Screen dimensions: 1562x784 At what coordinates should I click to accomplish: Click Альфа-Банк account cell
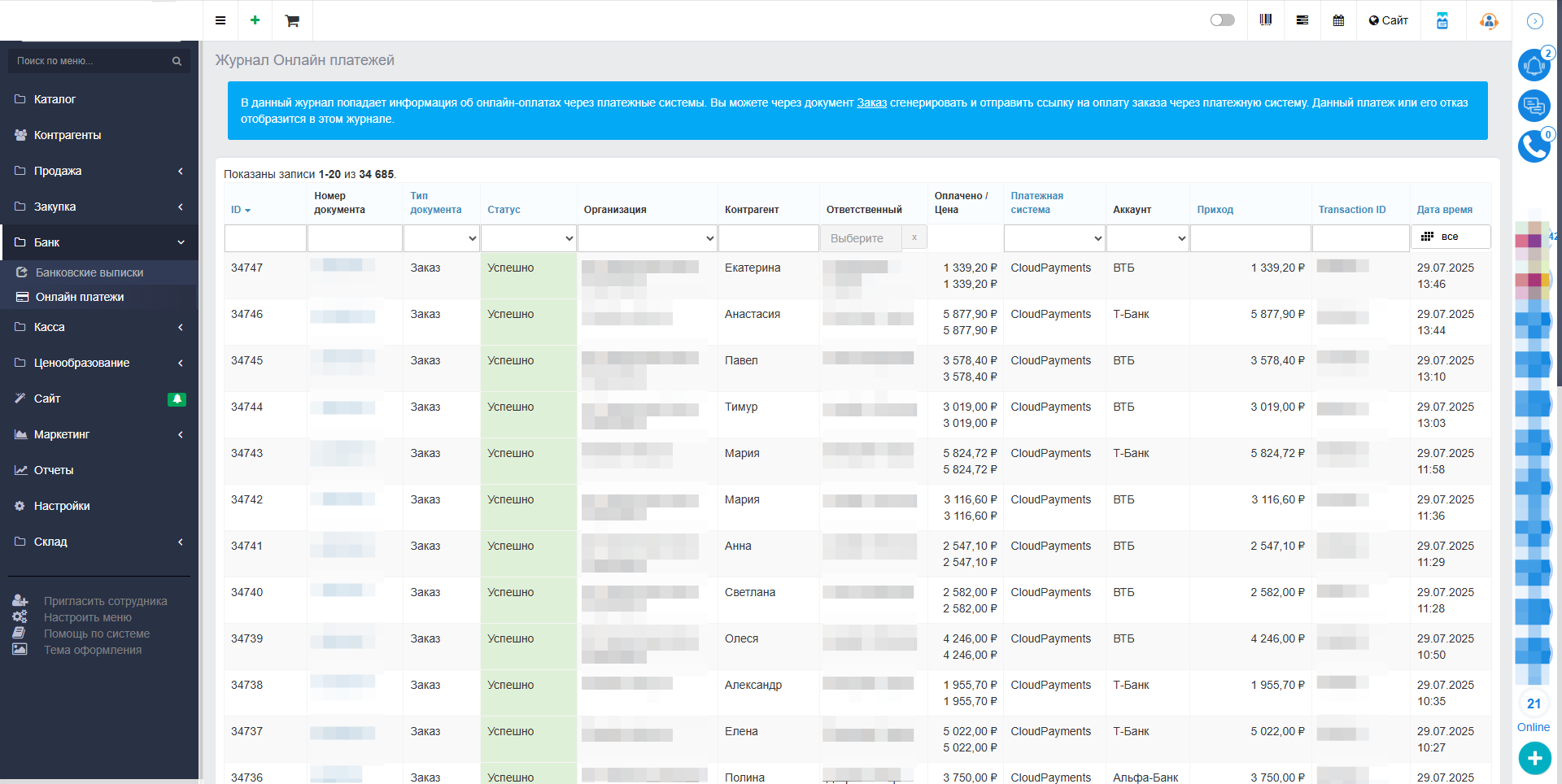1145,777
